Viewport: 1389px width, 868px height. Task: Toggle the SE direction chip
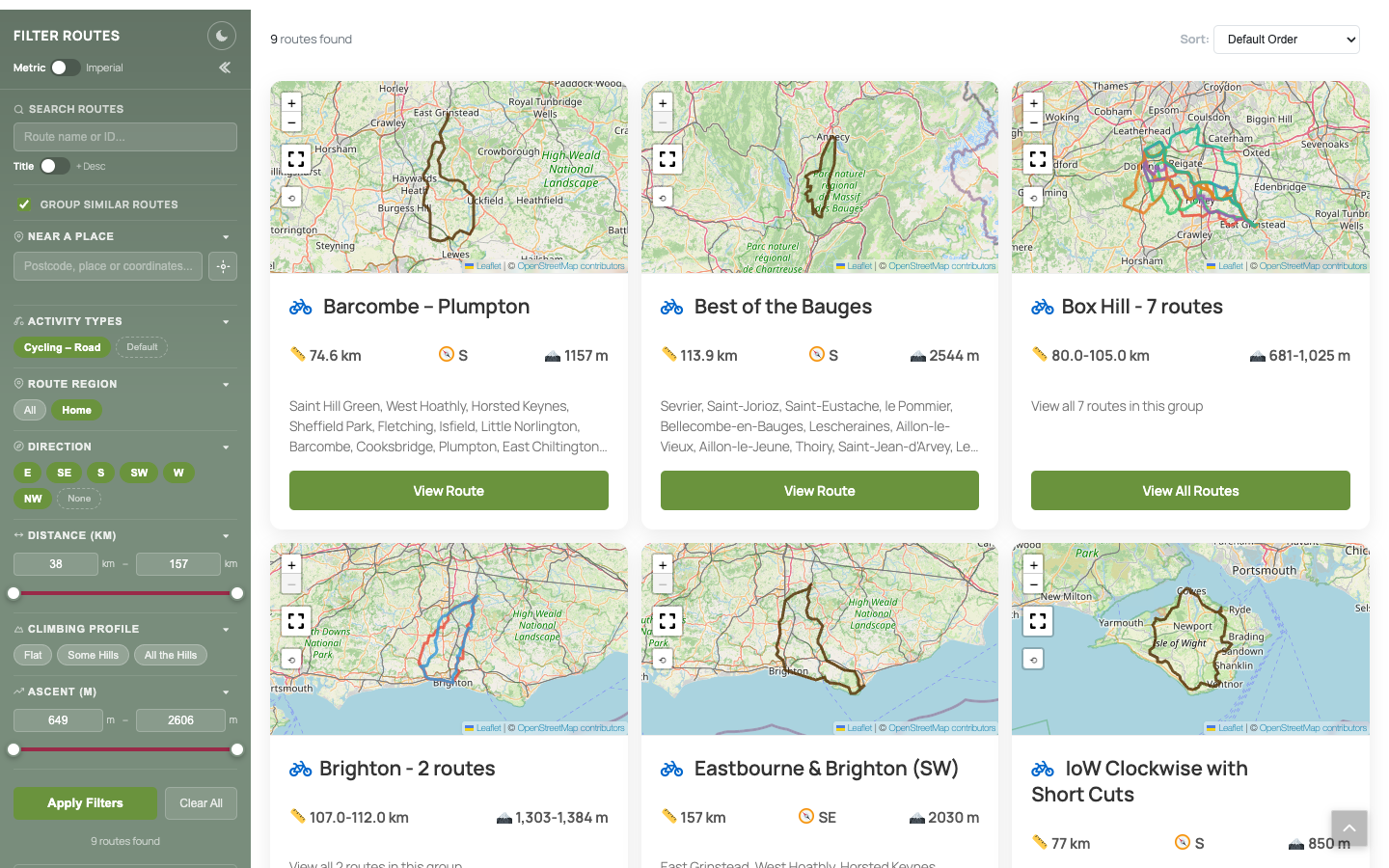coord(65,473)
